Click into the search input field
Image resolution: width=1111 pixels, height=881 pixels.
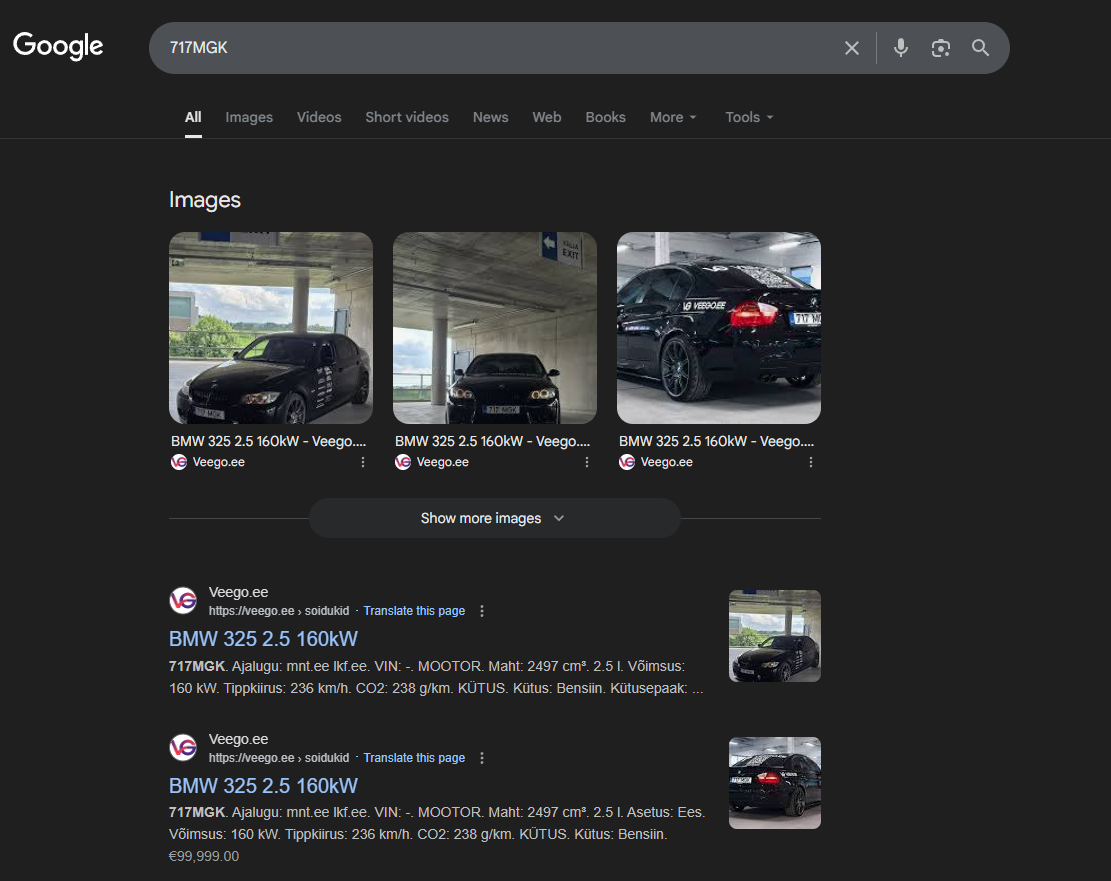coord(490,48)
